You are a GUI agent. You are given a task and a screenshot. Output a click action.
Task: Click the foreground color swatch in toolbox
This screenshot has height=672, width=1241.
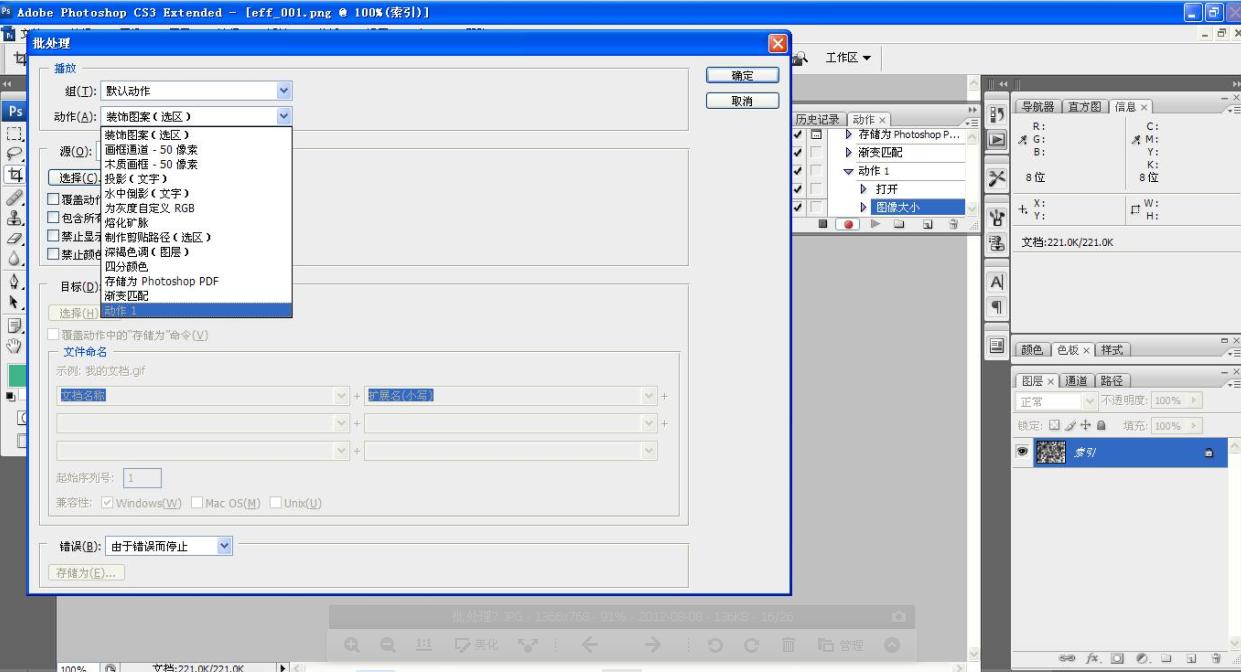click(x=15, y=375)
